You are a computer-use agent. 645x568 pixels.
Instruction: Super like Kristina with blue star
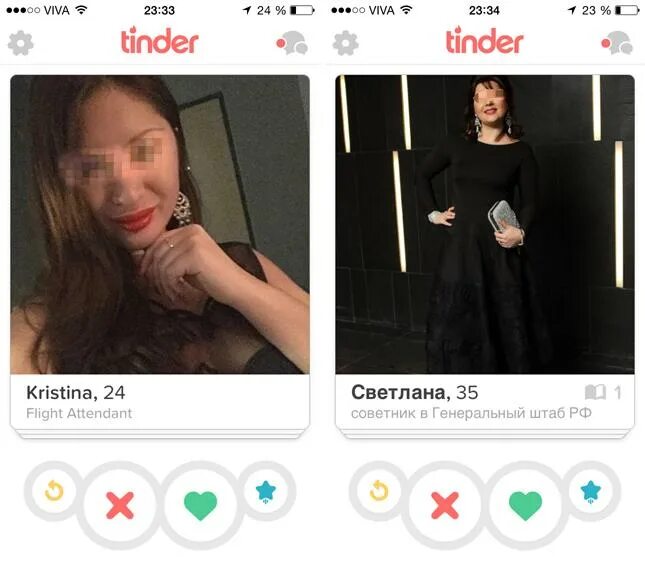[266, 491]
